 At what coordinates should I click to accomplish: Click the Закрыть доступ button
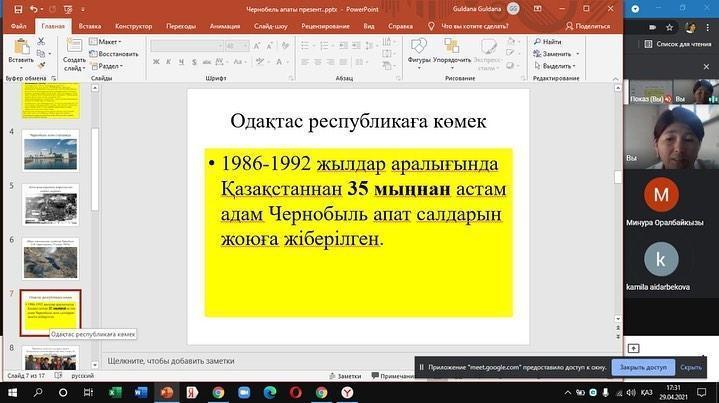[x=642, y=367]
